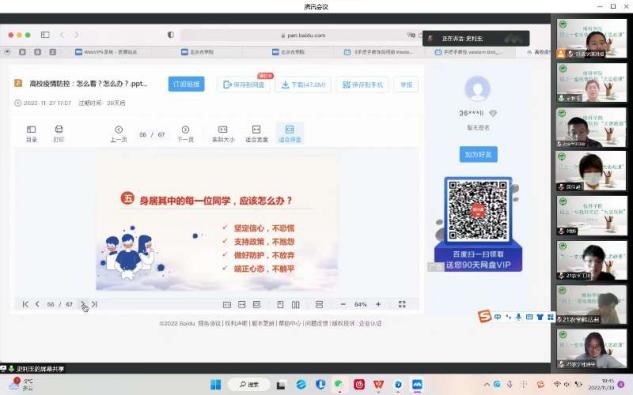The width and height of the screenshot is (633, 395).
Task: Click the 保存到网盘 button
Action: click(x=244, y=84)
